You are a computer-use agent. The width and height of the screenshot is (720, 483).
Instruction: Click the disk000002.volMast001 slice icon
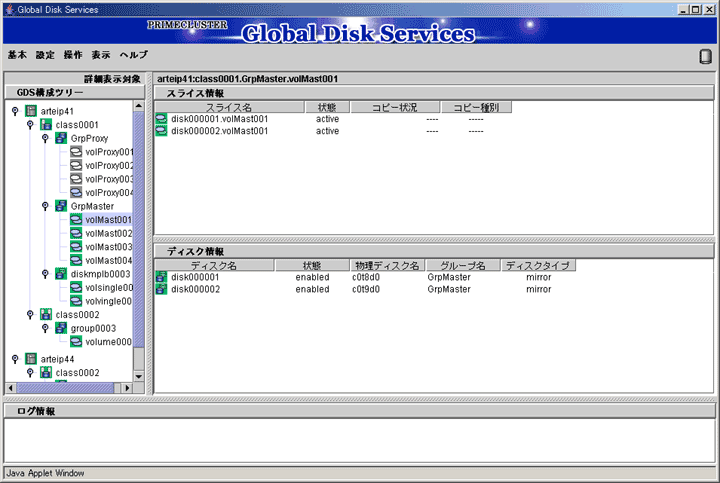point(161,131)
